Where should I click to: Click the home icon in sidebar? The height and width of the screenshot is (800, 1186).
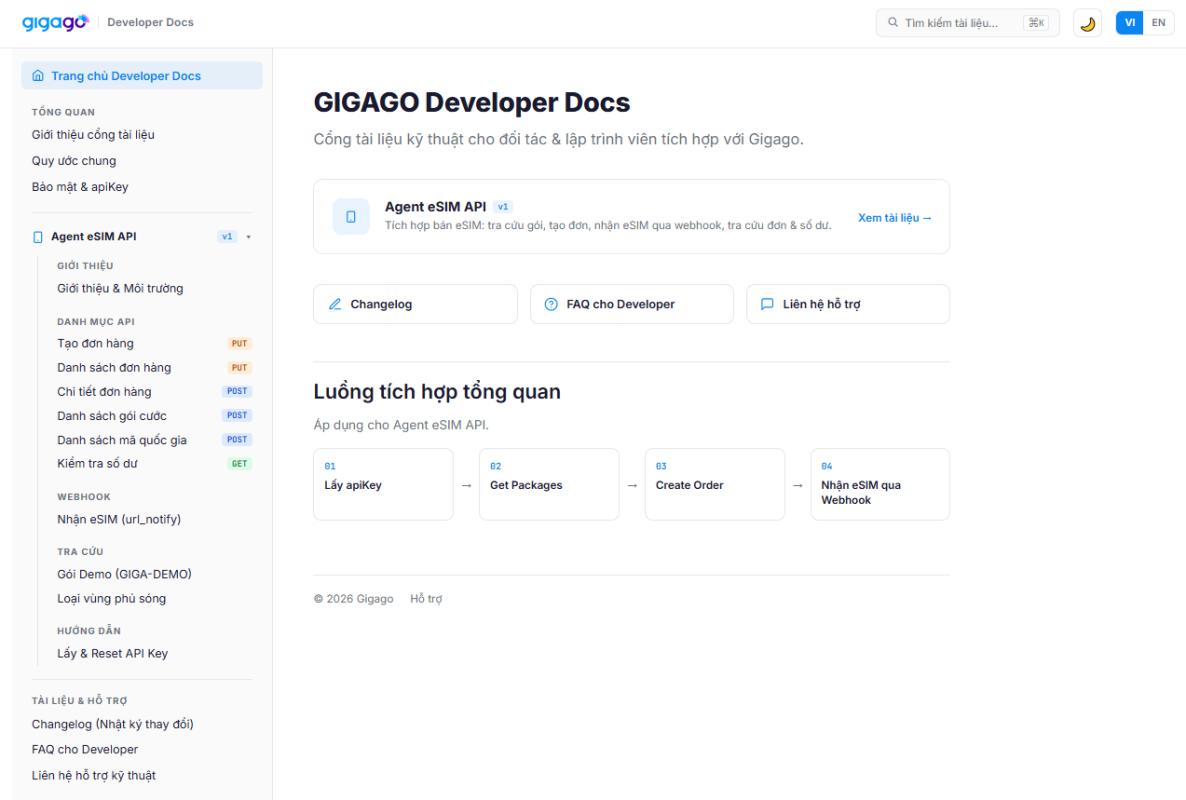(x=38, y=76)
